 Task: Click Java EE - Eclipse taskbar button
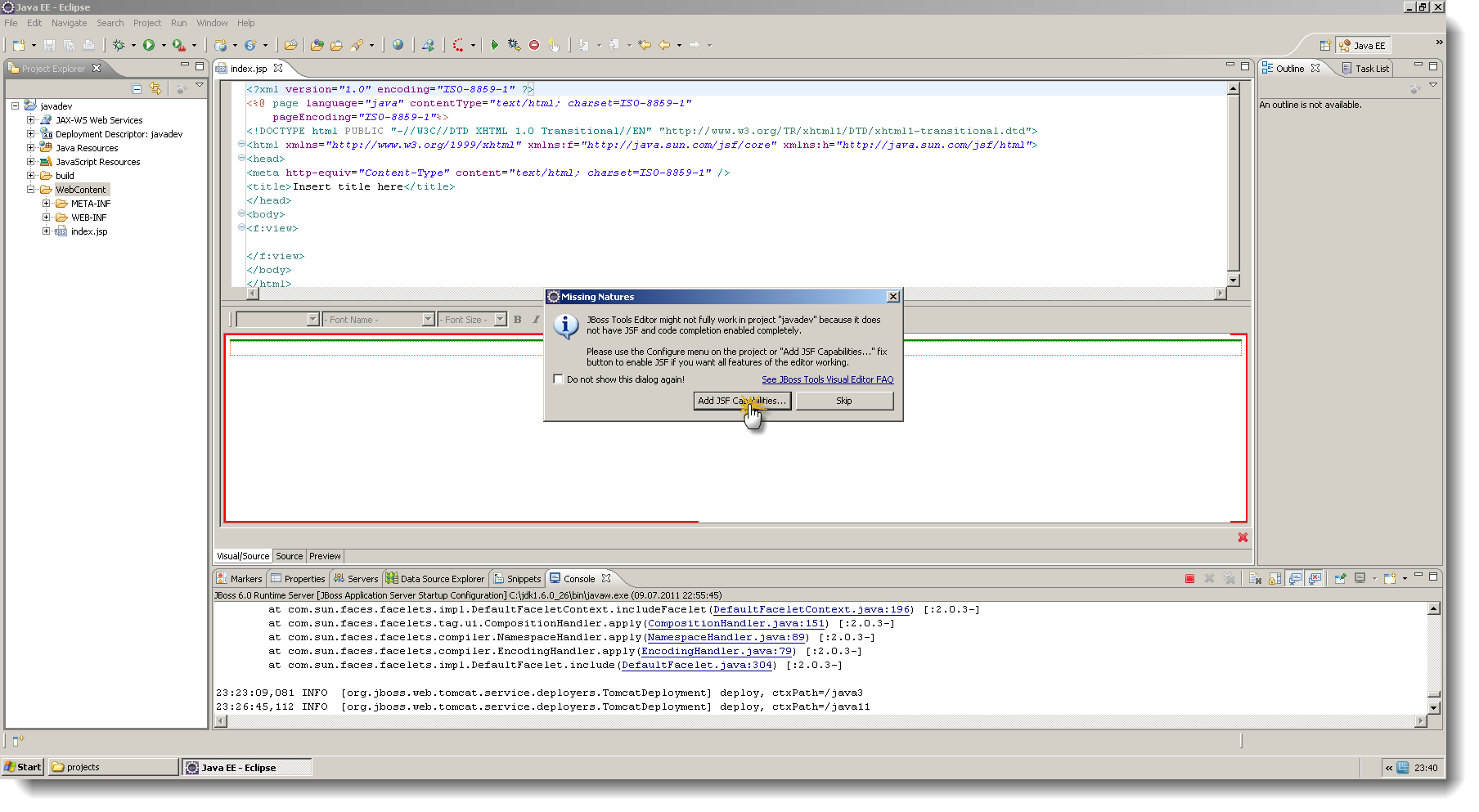pos(247,767)
